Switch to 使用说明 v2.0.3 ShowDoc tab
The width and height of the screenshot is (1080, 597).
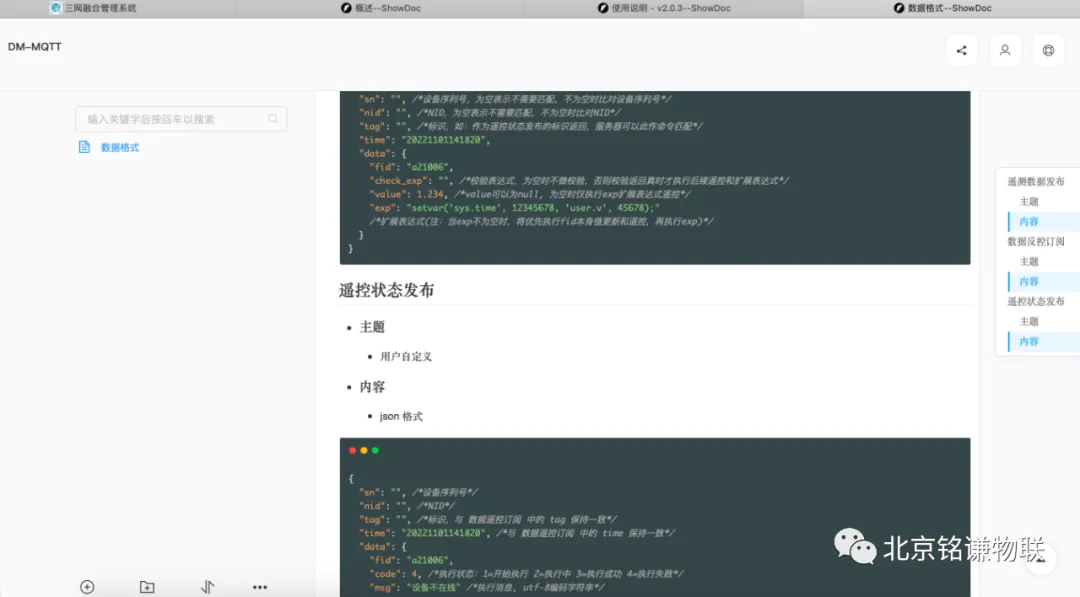click(x=664, y=8)
